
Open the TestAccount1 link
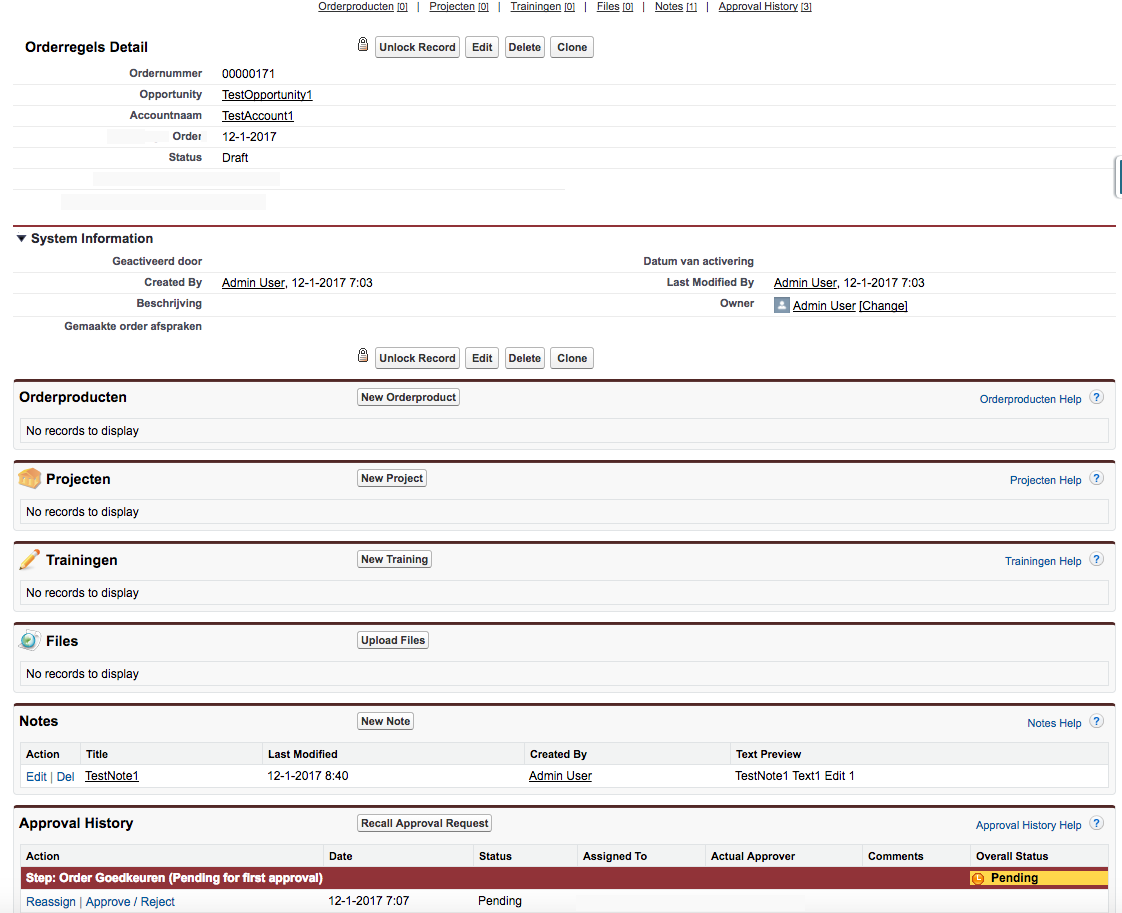click(258, 115)
